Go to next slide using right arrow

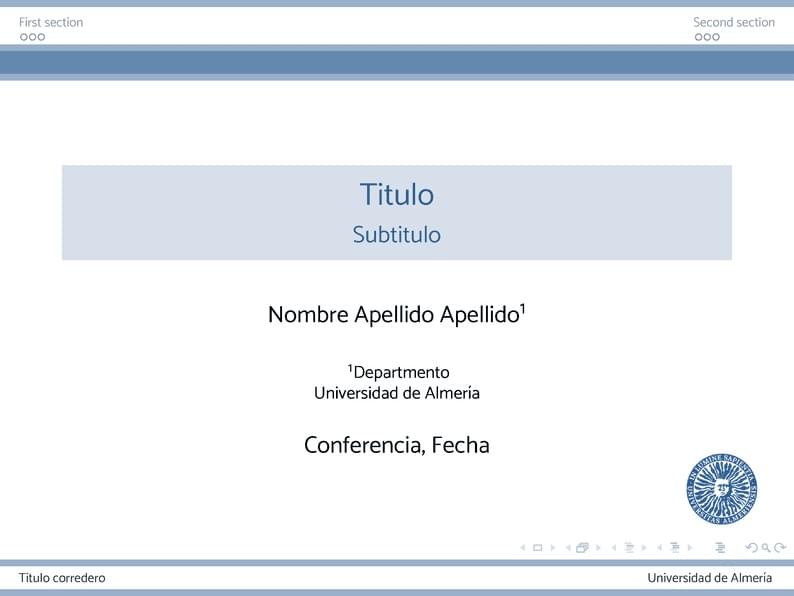tap(552, 548)
